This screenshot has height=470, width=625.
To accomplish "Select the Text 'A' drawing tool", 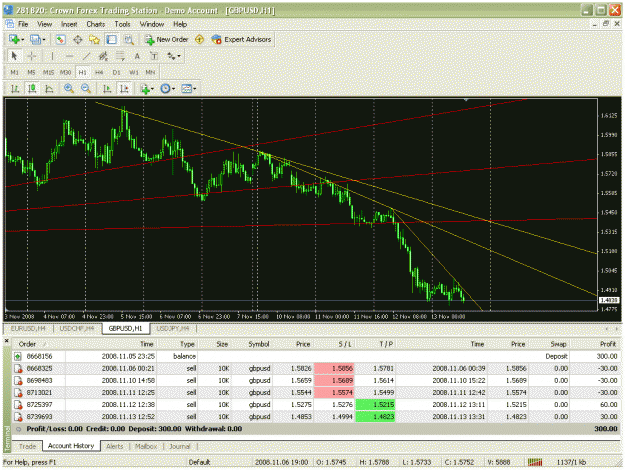I will (137, 56).
